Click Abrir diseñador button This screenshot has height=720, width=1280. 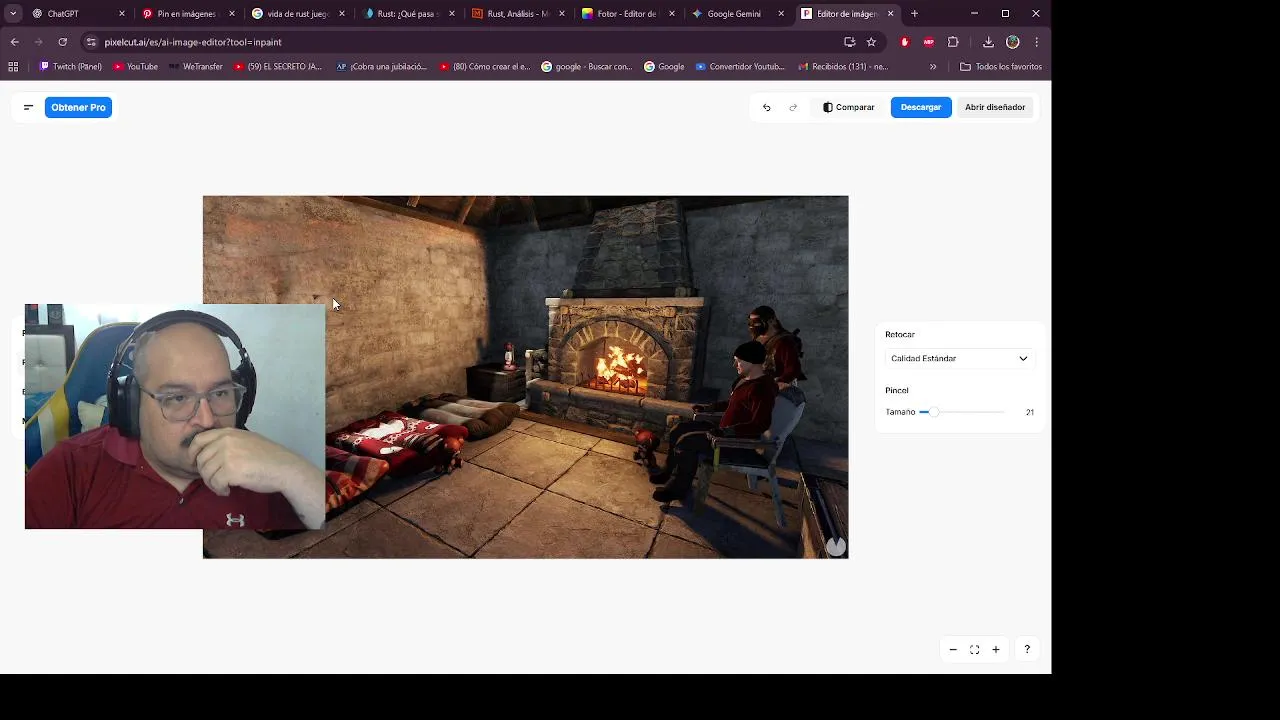pos(995,107)
